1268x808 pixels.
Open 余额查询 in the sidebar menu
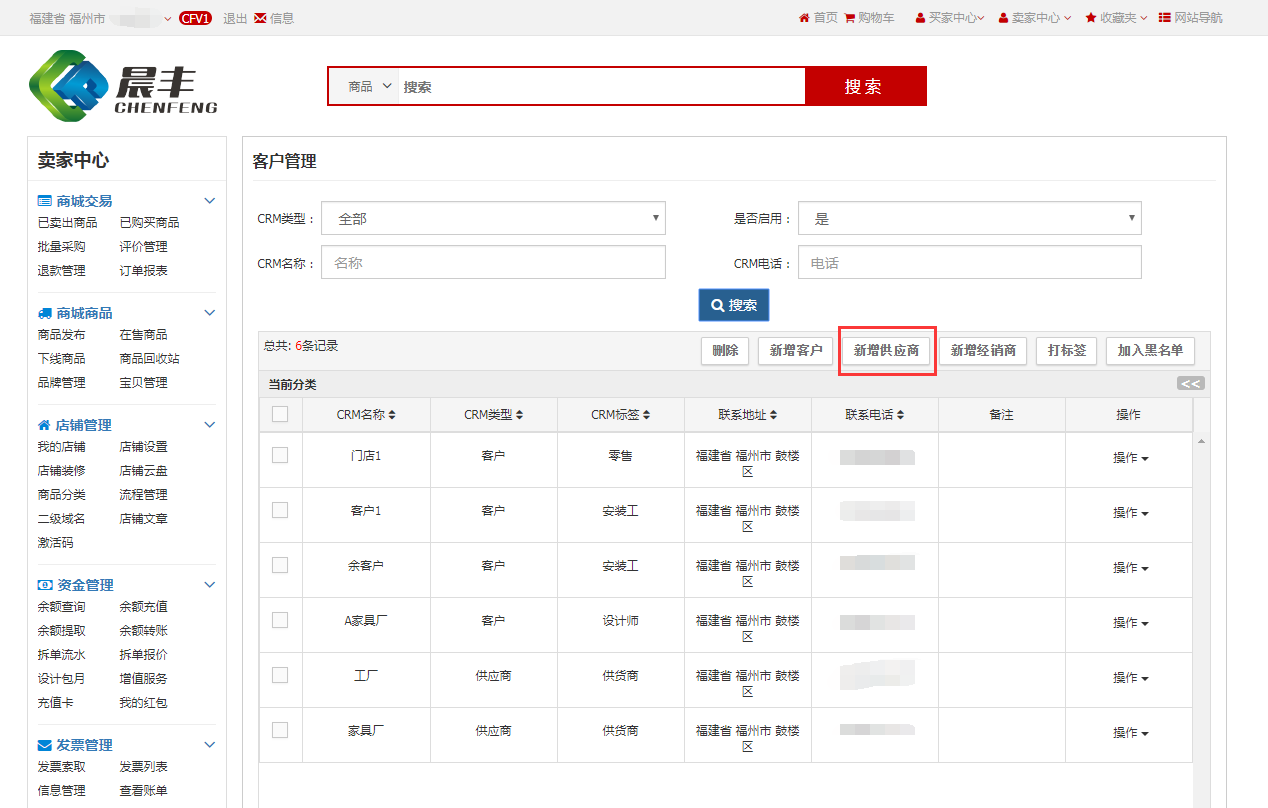point(61,607)
